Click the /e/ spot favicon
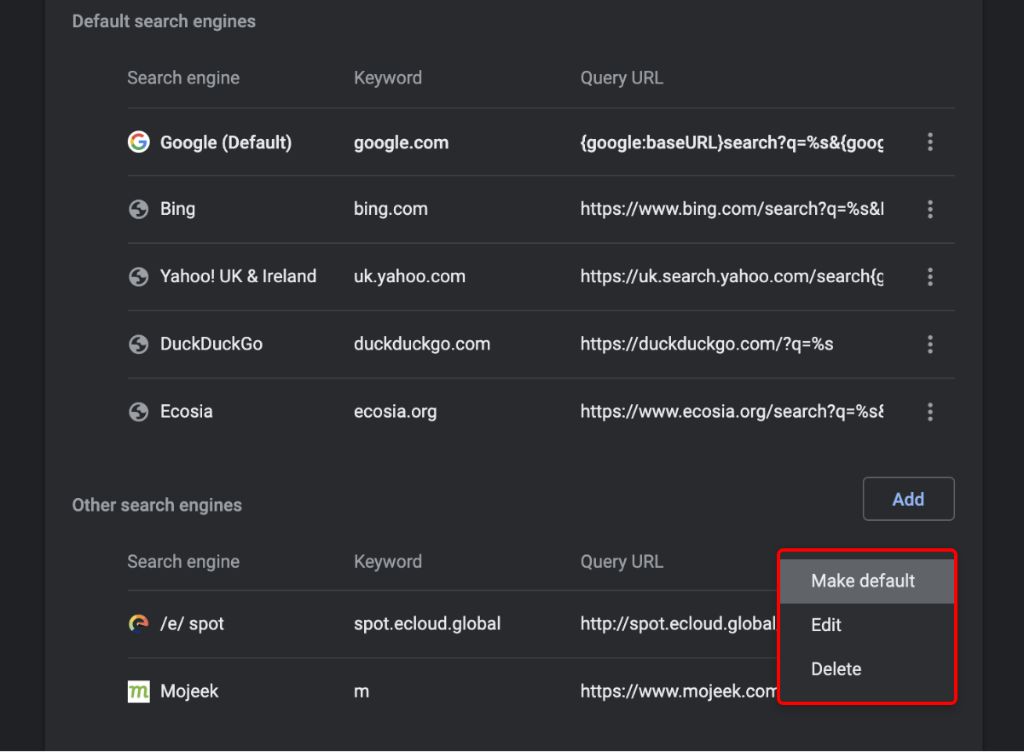 [x=138, y=624]
